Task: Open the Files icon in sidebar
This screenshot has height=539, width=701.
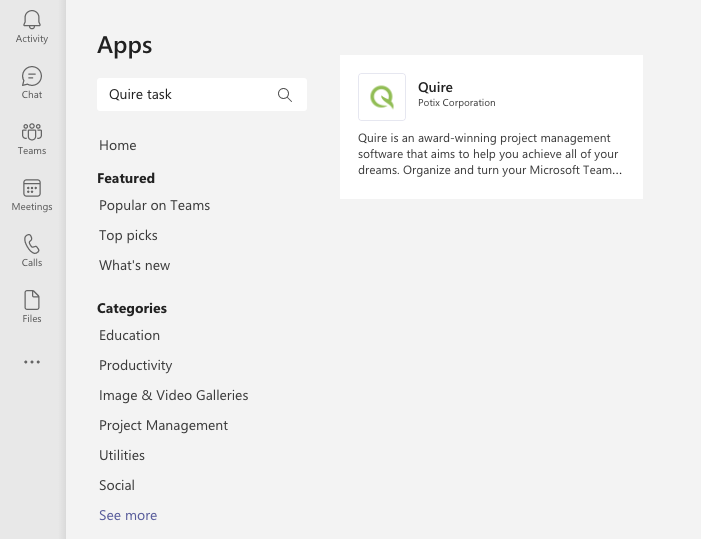Action: [32, 300]
